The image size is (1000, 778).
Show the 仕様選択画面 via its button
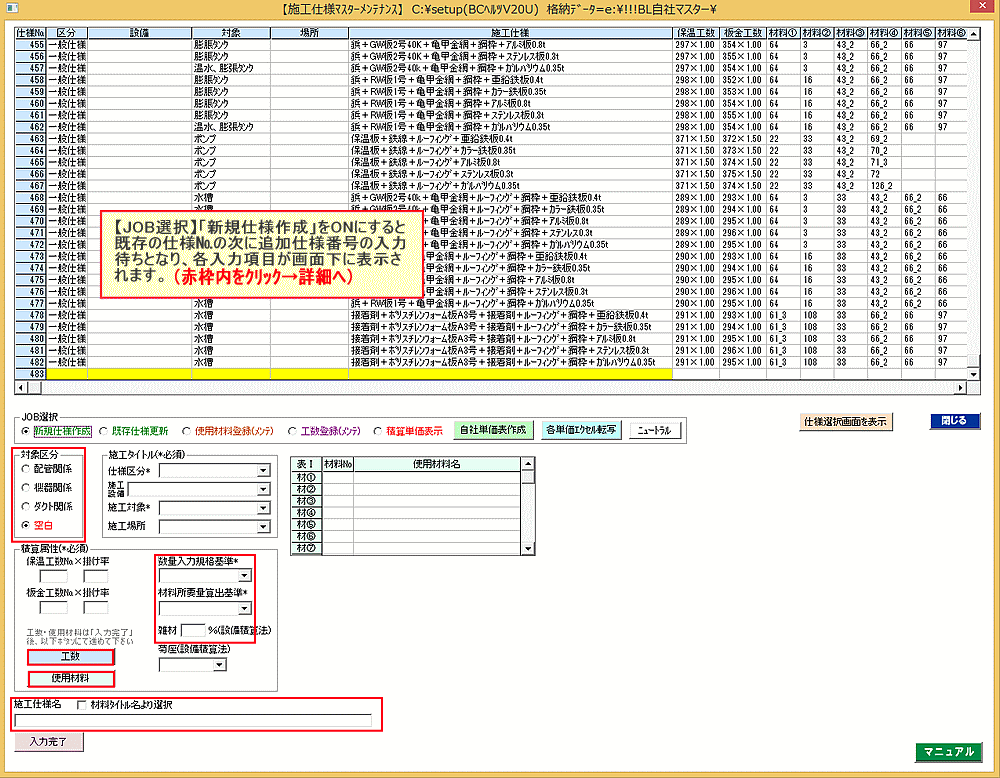coord(845,422)
